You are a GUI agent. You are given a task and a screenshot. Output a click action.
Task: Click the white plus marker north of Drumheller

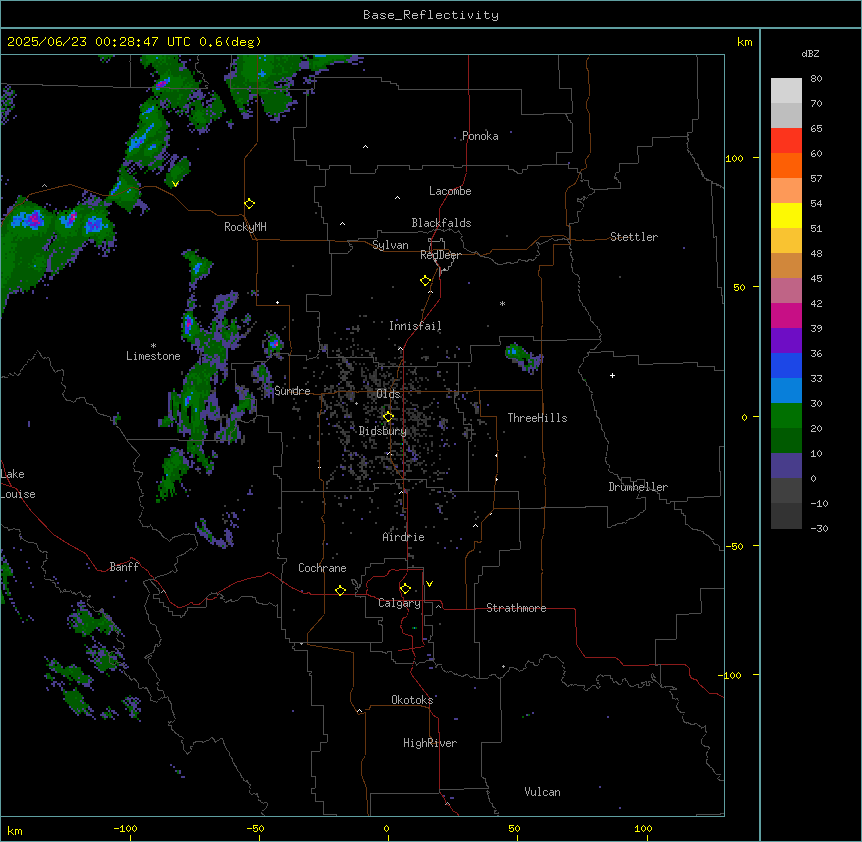click(x=612, y=375)
